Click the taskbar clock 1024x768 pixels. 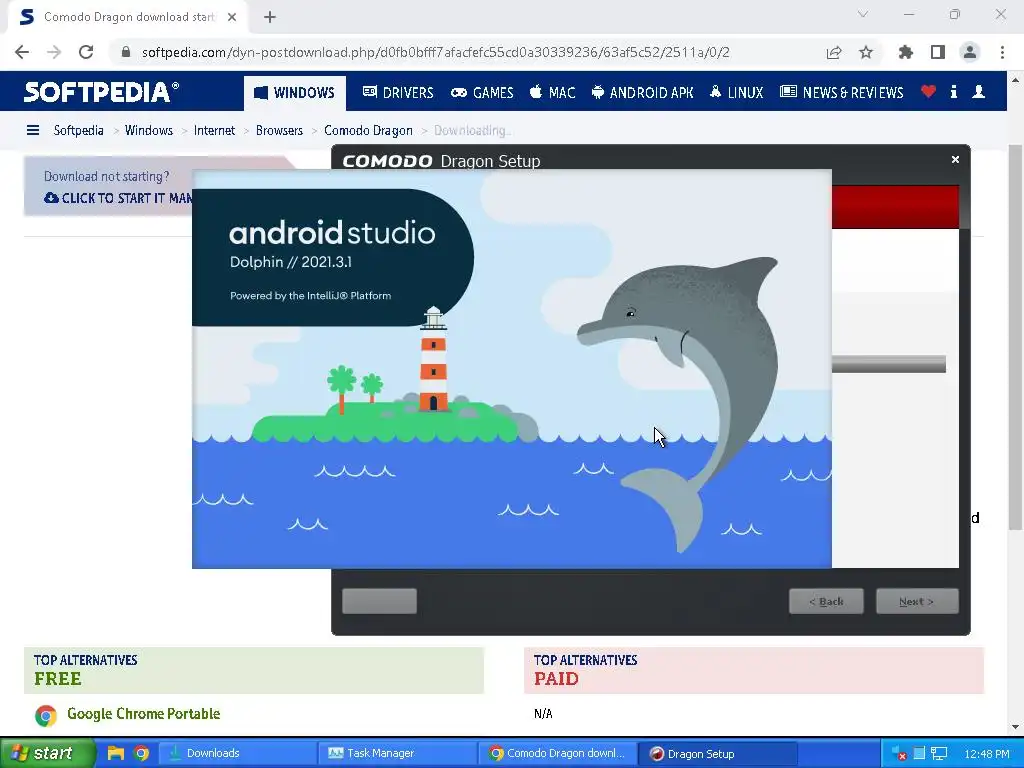pos(987,754)
